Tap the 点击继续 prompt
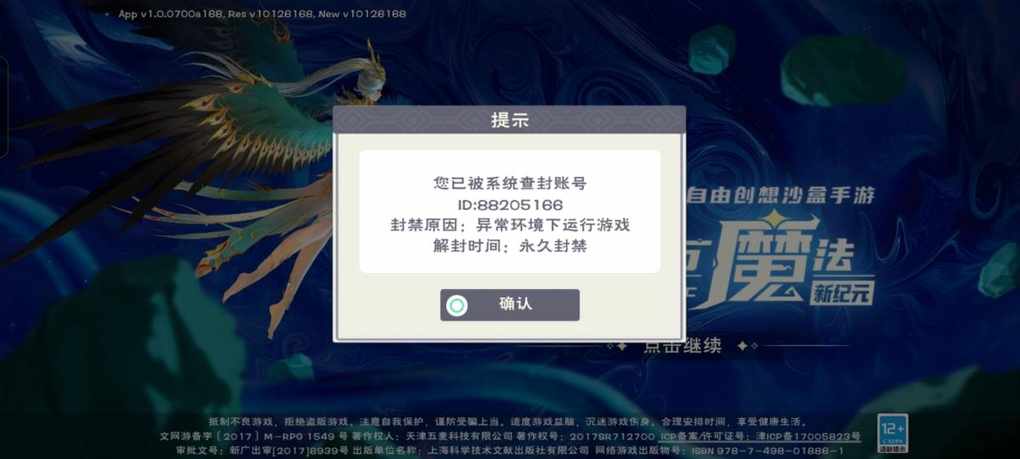Image resolution: width=1020 pixels, height=459 pixels. tap(682, 346)
